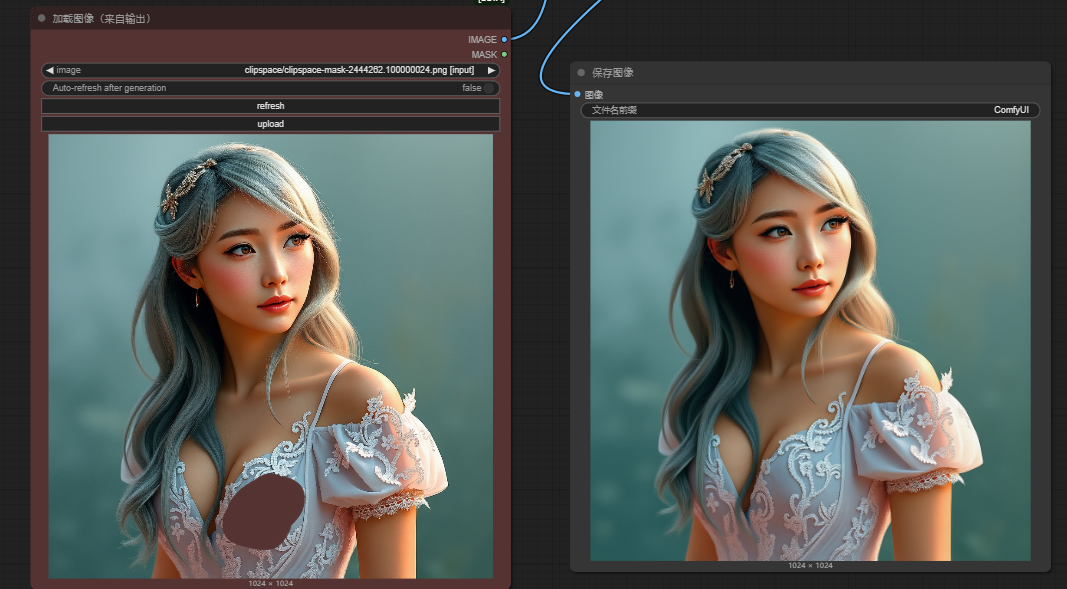Viewport: 1067px width, 589px height.
Task: Click the collapse dot on 加载图像 node title
Action: click(39, 17)
